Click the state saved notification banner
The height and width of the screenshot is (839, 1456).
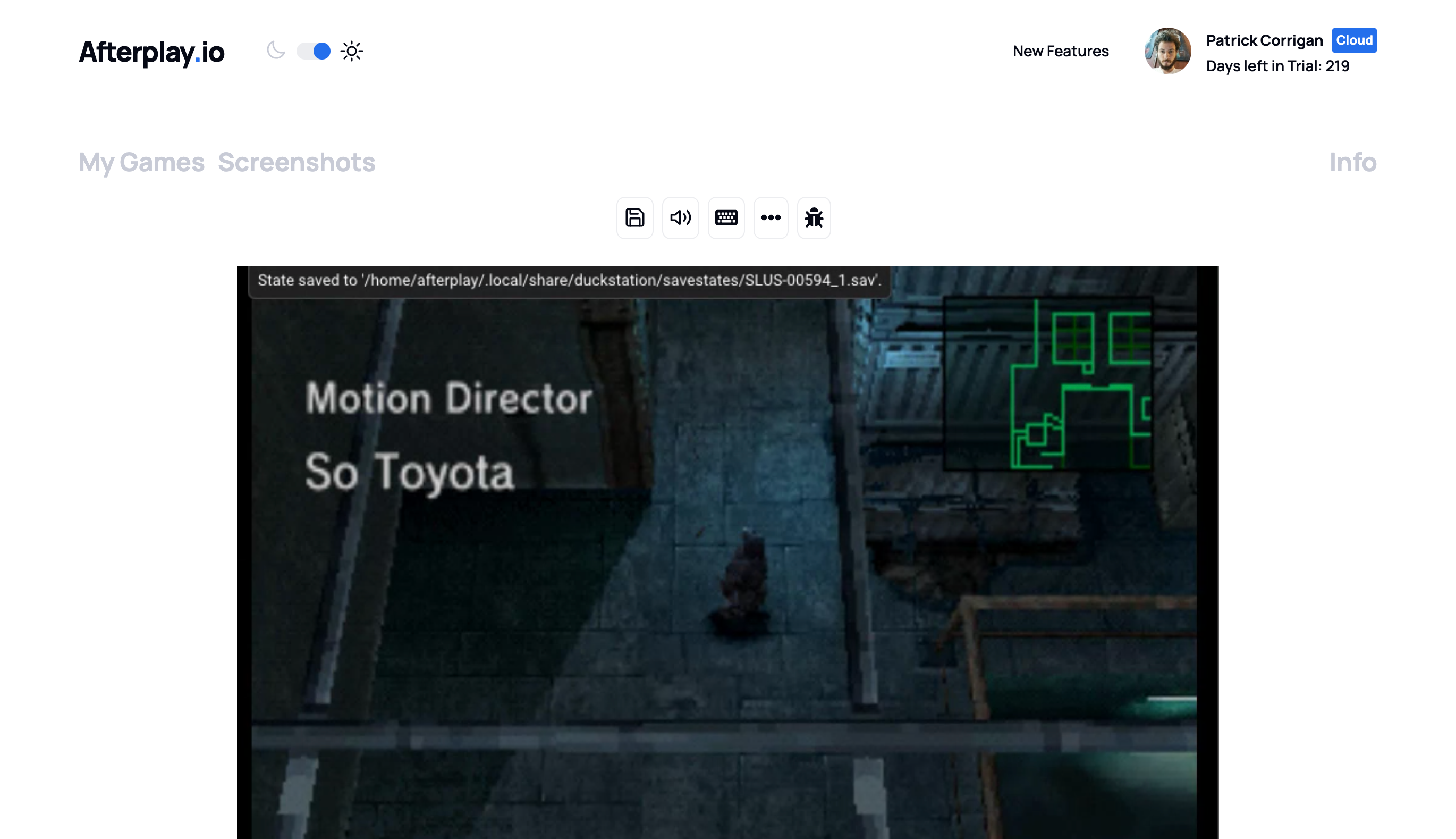point(569,280)
